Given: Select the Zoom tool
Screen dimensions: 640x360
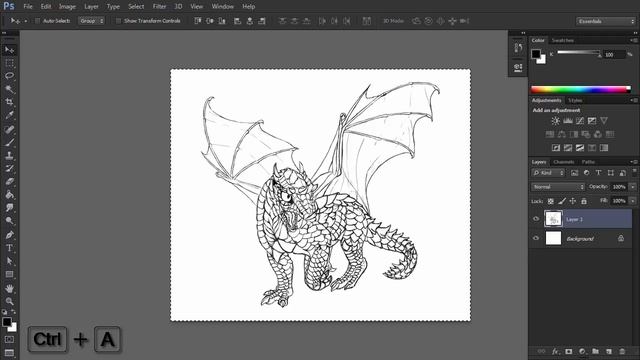Looking at the screenshot, I should pos(9,302).
